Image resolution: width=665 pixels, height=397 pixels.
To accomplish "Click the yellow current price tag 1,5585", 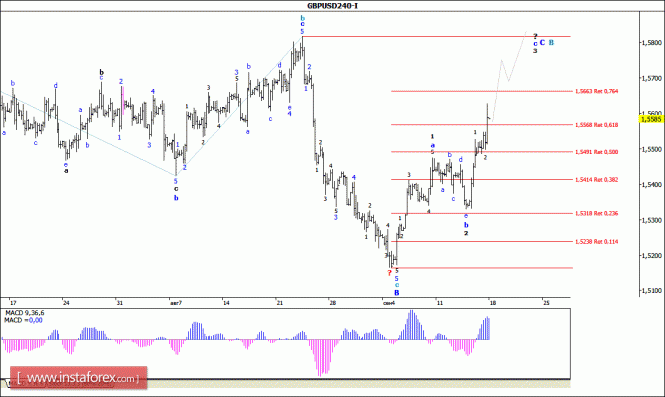I will tap(651, 119).
